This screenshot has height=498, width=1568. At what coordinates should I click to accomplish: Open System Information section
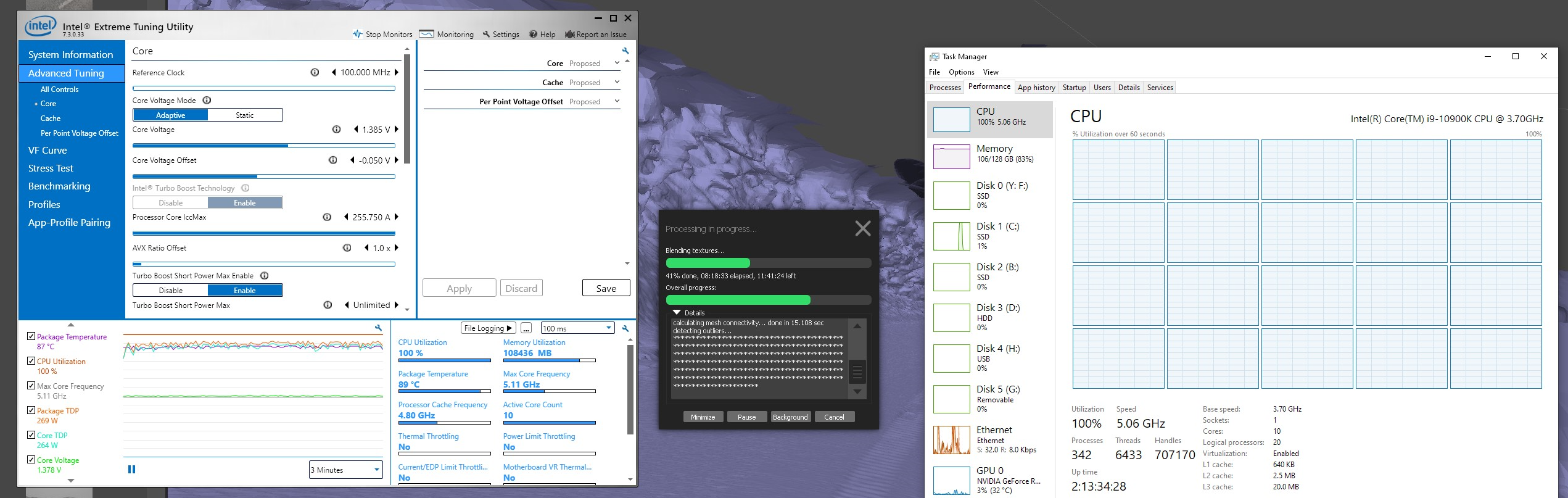point(71,54)
